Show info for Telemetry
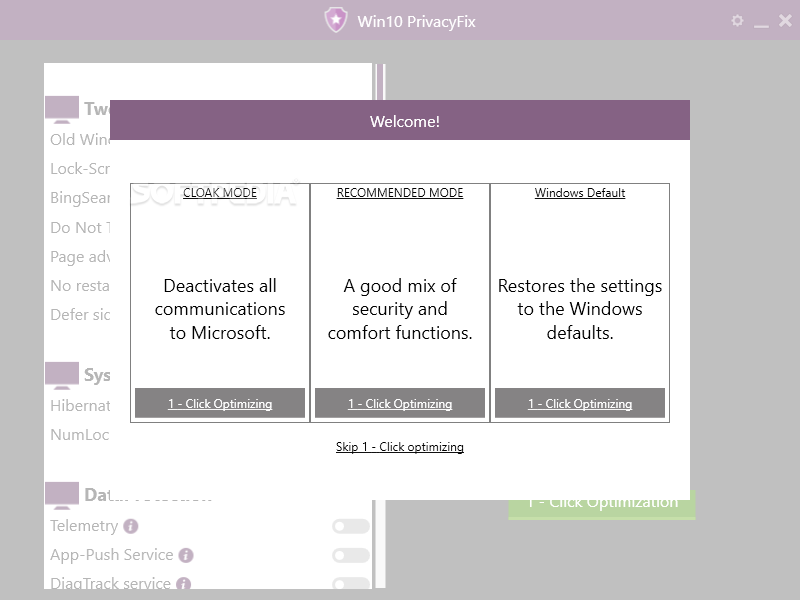This screenshot has width=800, height=600. [131, 526]
